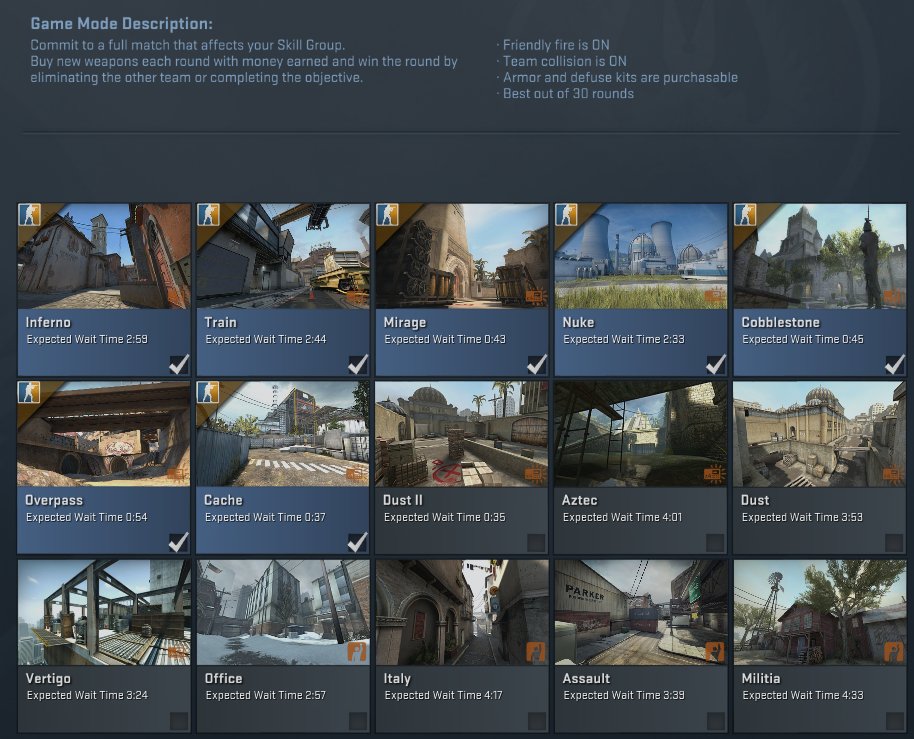Check the Assault map checkbox
This screenshot has width=914, height=739.
coord(715,721)
